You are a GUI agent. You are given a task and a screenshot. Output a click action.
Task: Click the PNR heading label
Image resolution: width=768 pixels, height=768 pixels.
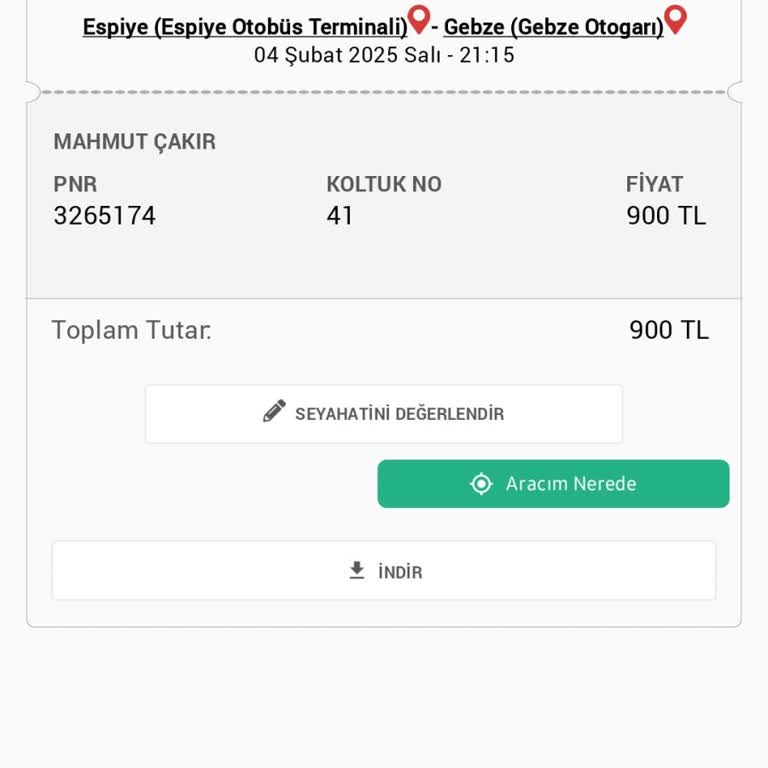[75, 184]
